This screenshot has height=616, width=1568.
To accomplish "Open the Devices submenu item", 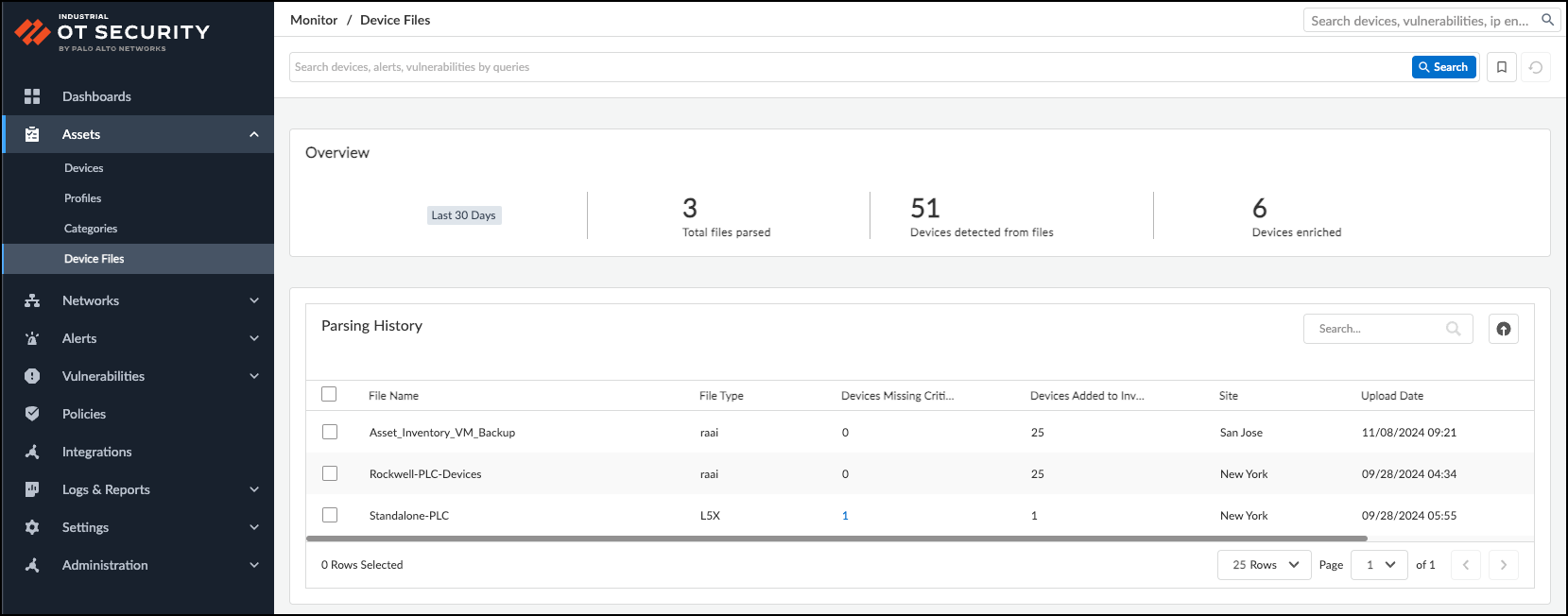I will [84, 168].
